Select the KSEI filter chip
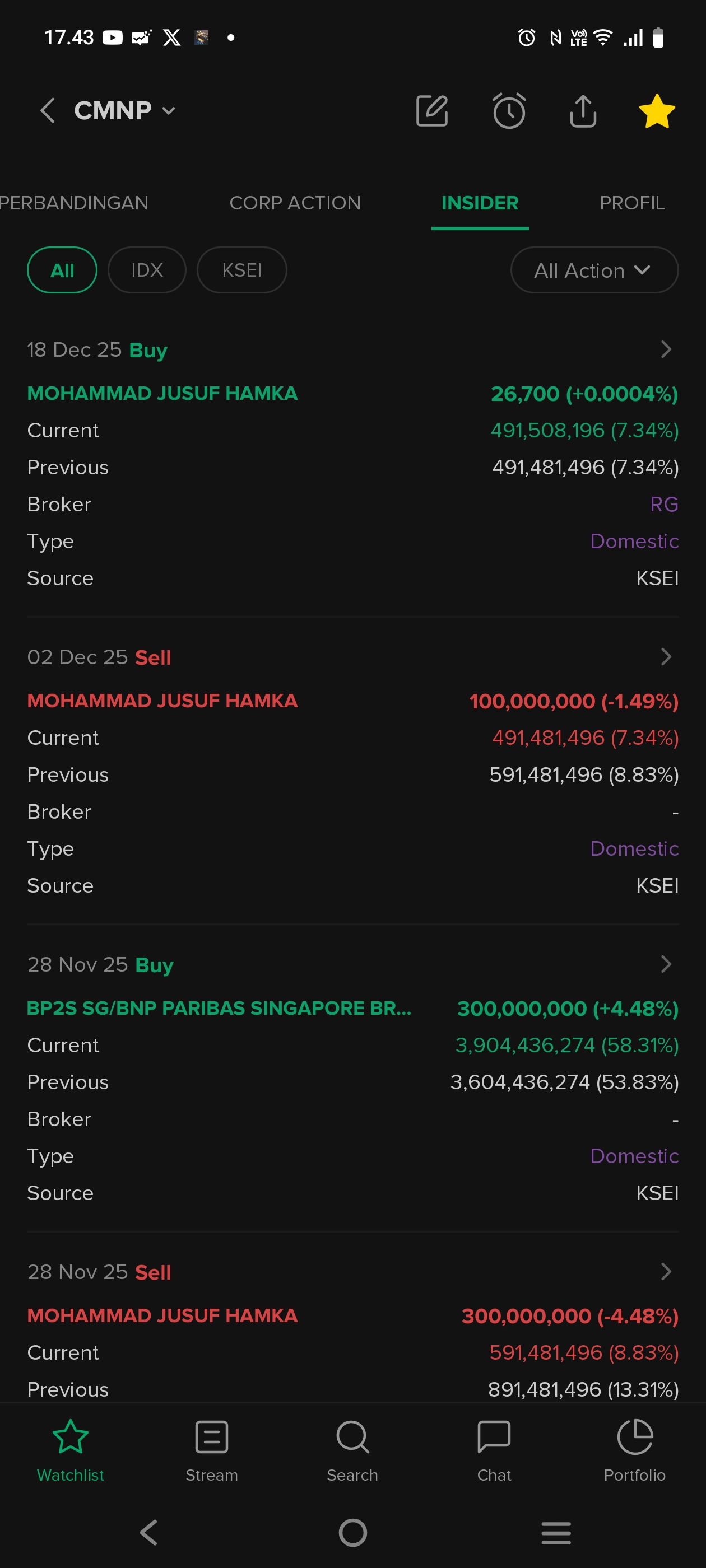706x1568 pixels. 241,270
